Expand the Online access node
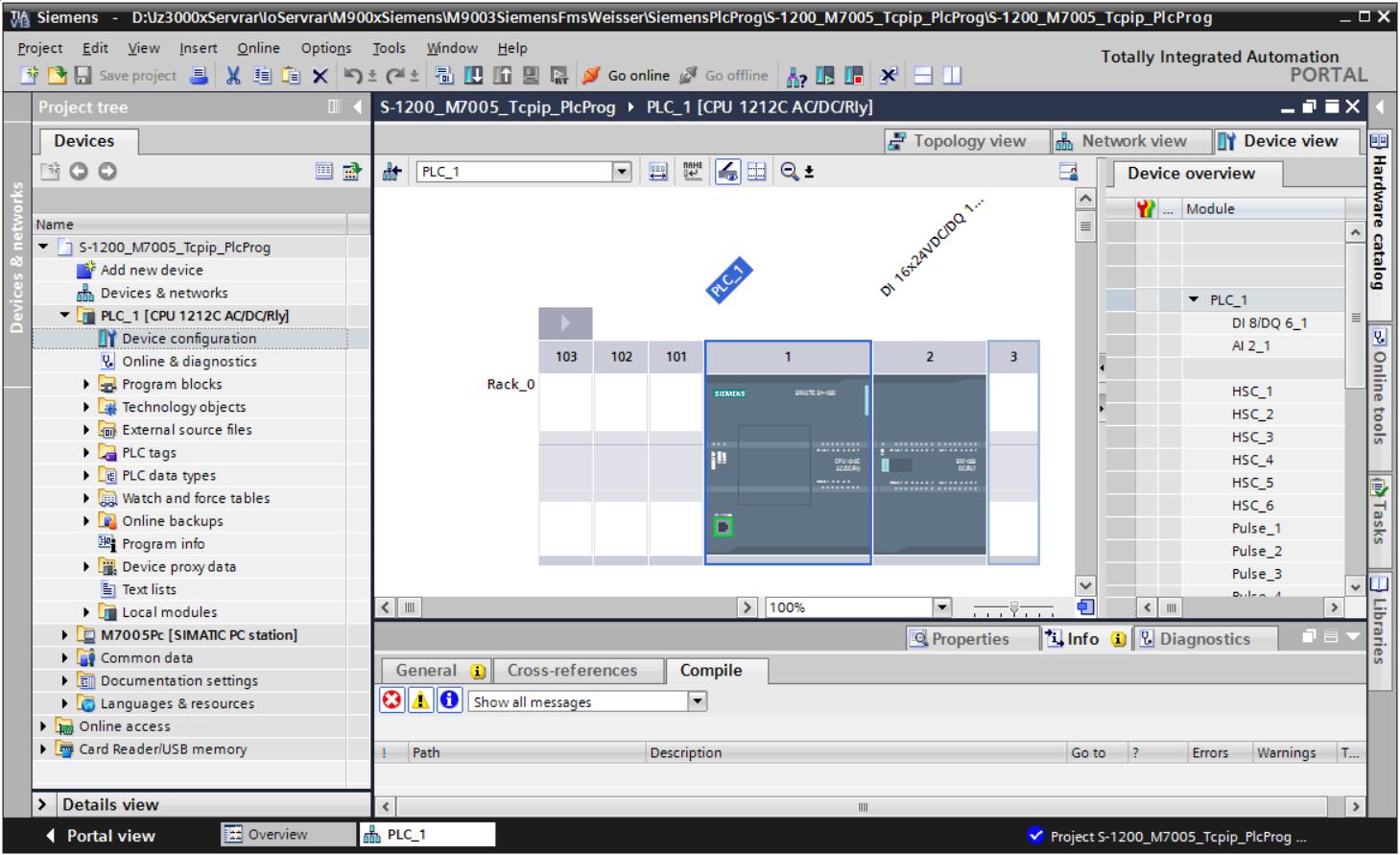The image size is (1400, 855). [43, 725]
